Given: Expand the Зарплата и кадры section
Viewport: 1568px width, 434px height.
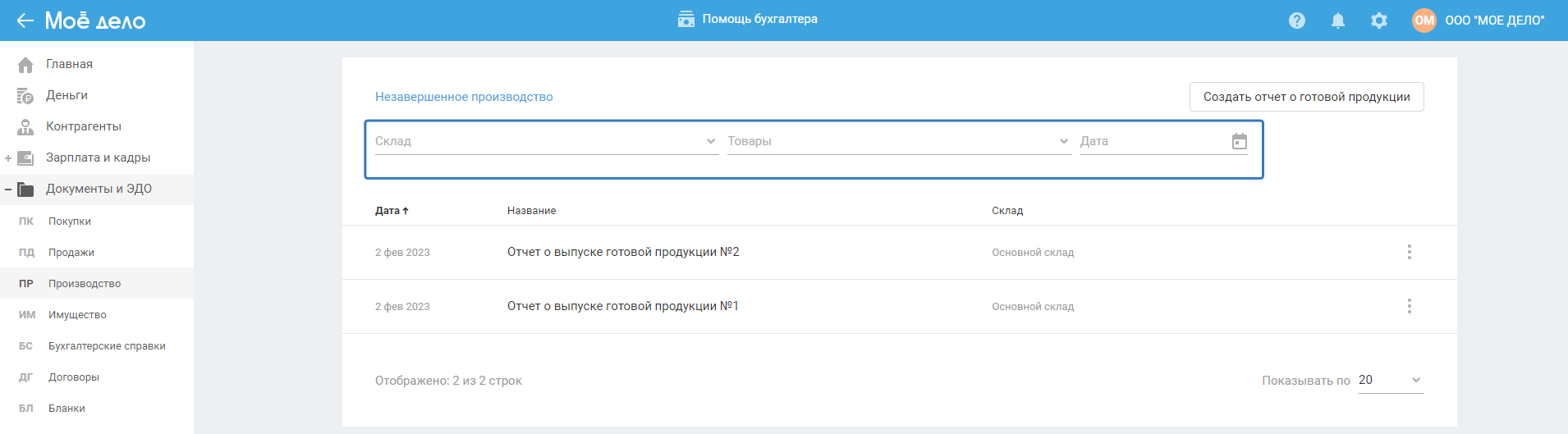Looking at the screenshot, I should point(8,158).
